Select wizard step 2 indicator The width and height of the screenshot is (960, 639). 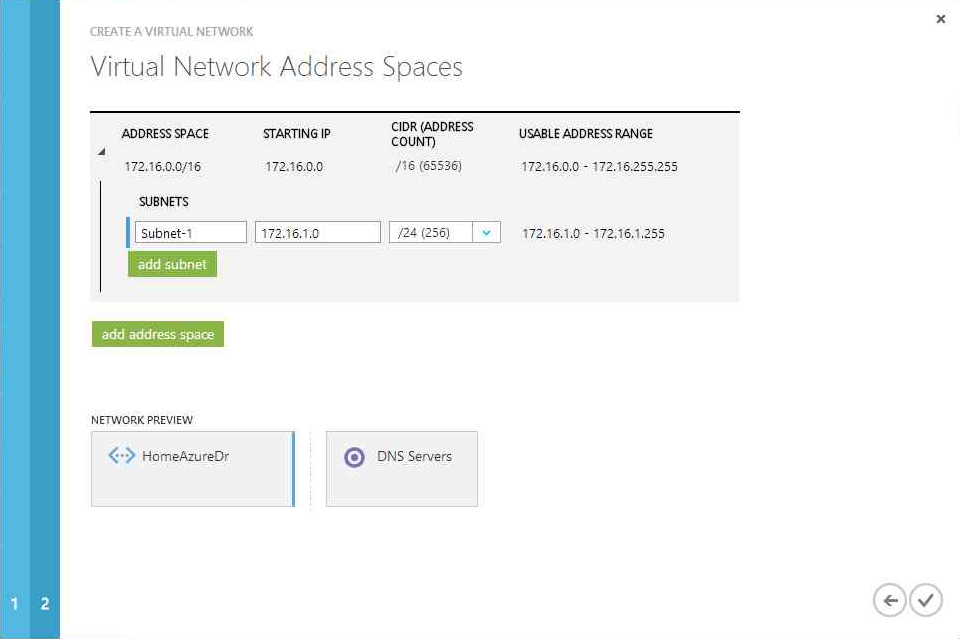pyautogui.click(x=45, y=604)
